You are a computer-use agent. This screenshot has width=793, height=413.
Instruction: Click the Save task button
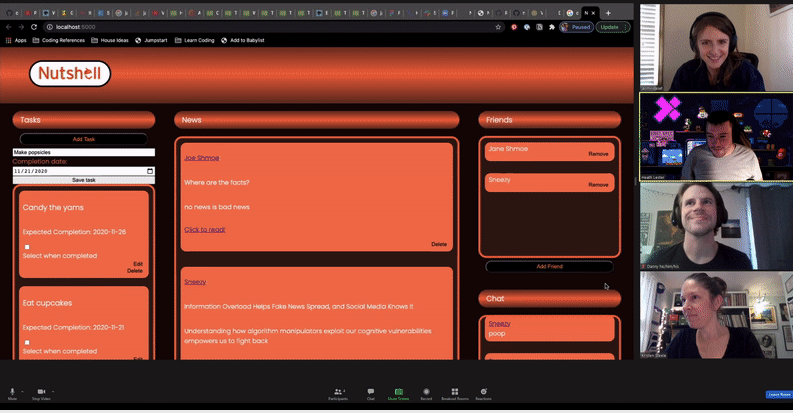pos(83,180)
